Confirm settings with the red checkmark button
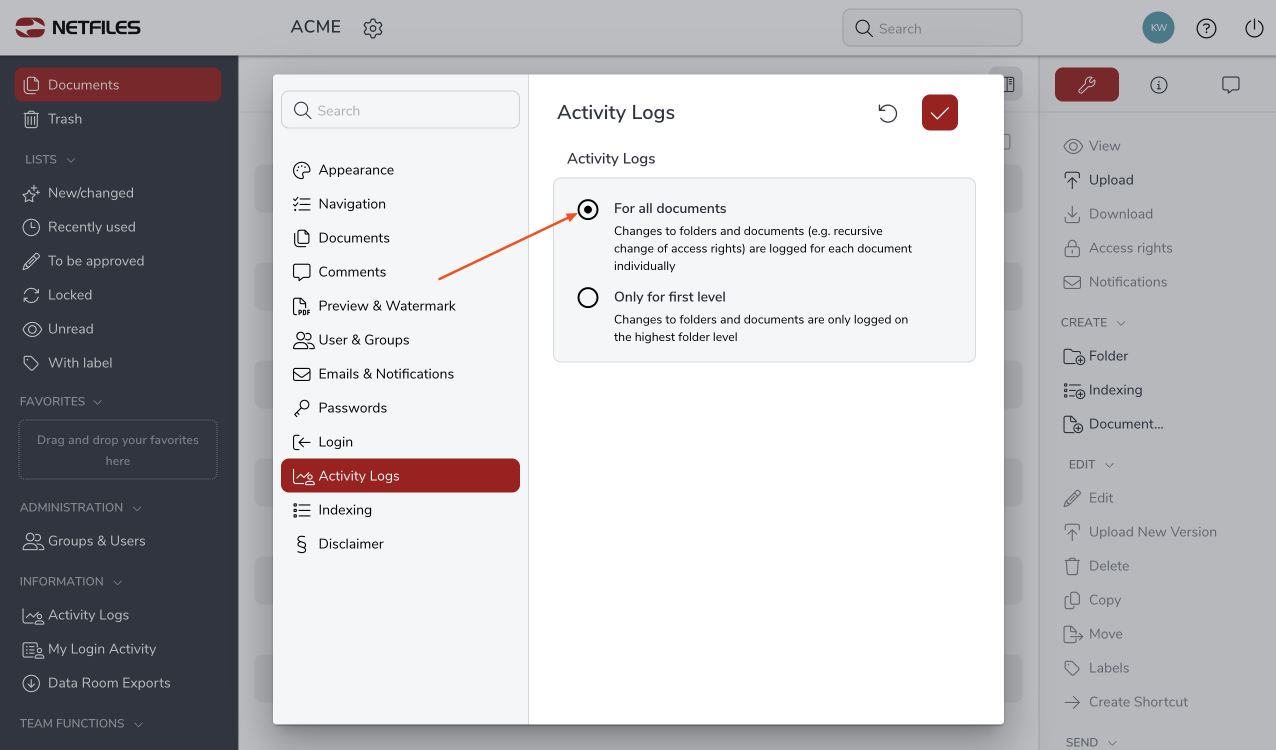The image size is (1276, 750). point(940,113)
